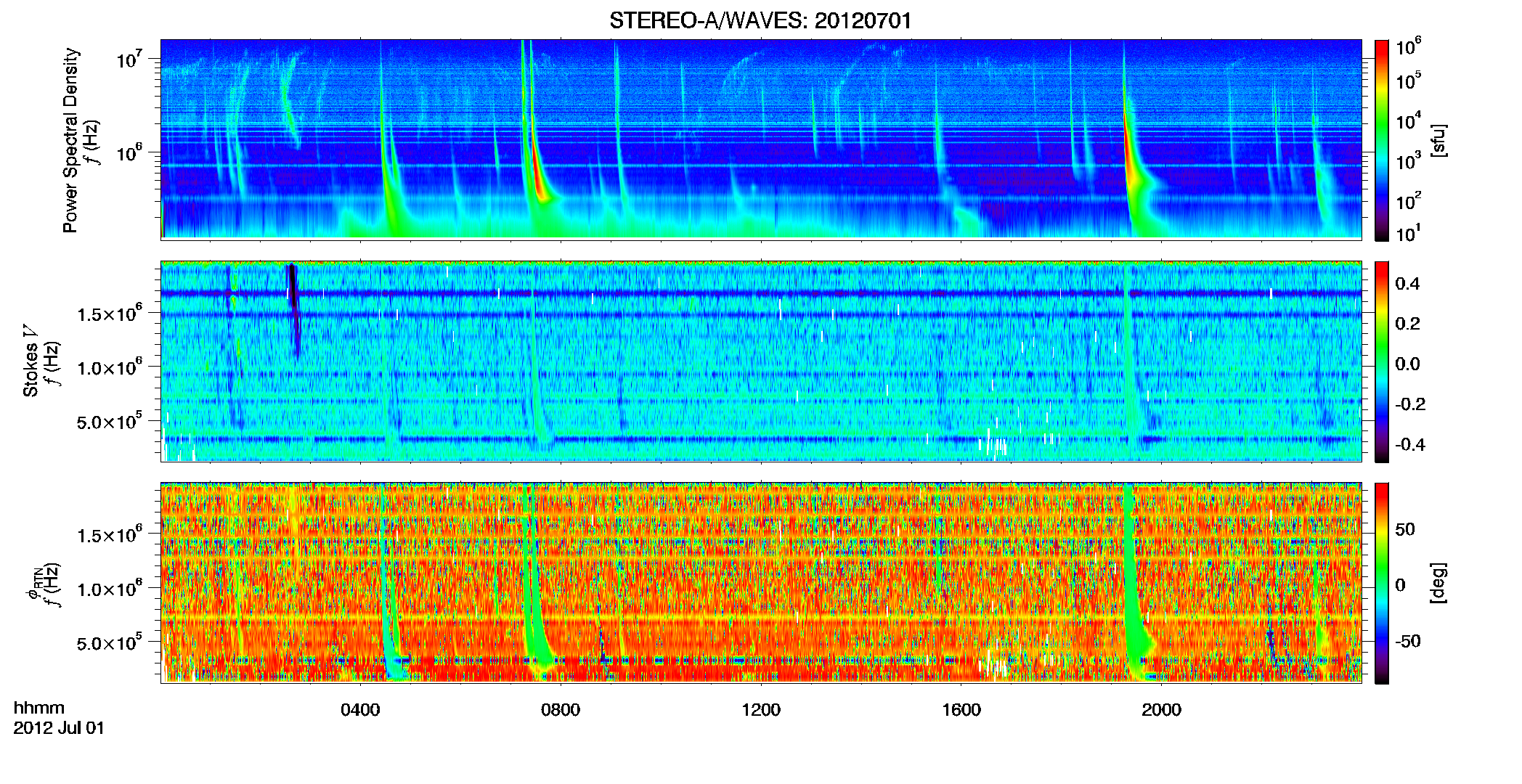1522x784 pixels.
Task: Click the Stokes V axis label
Action: point(30,361)
